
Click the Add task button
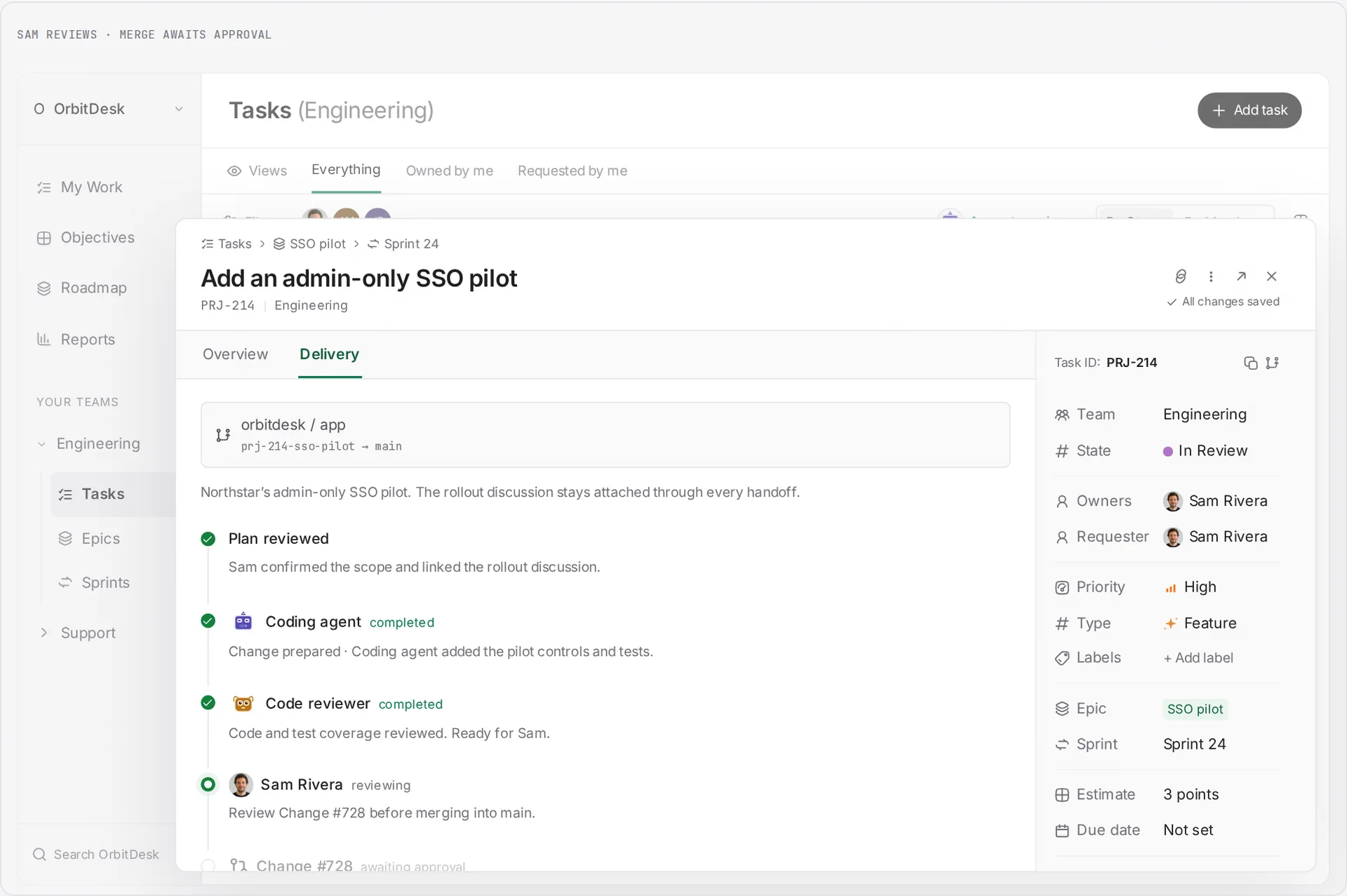(x=1249, y=110)
